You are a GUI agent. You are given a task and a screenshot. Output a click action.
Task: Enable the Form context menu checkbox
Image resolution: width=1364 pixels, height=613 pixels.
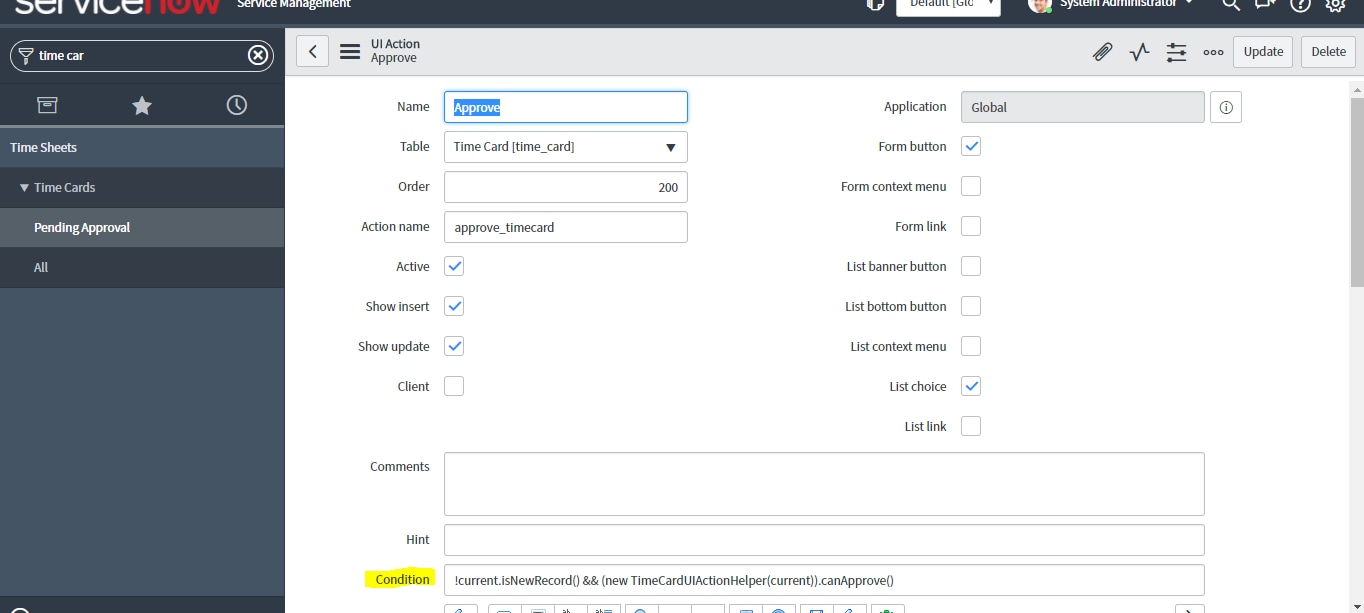click(x=971, y=186)
